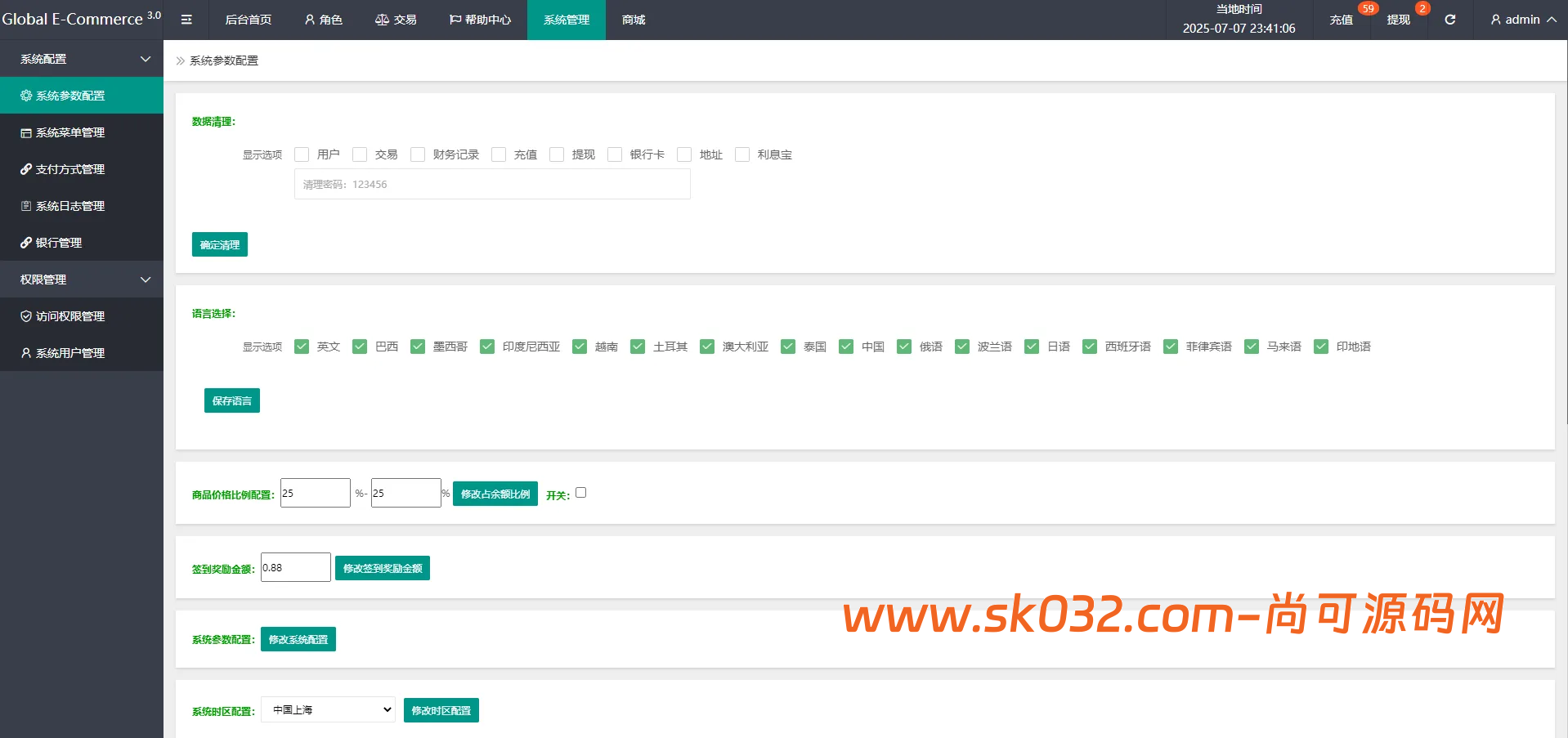Collapse the 系统配置 sidebar section
This screenshot has width=1568, height=738.
(x=146, y=59)
